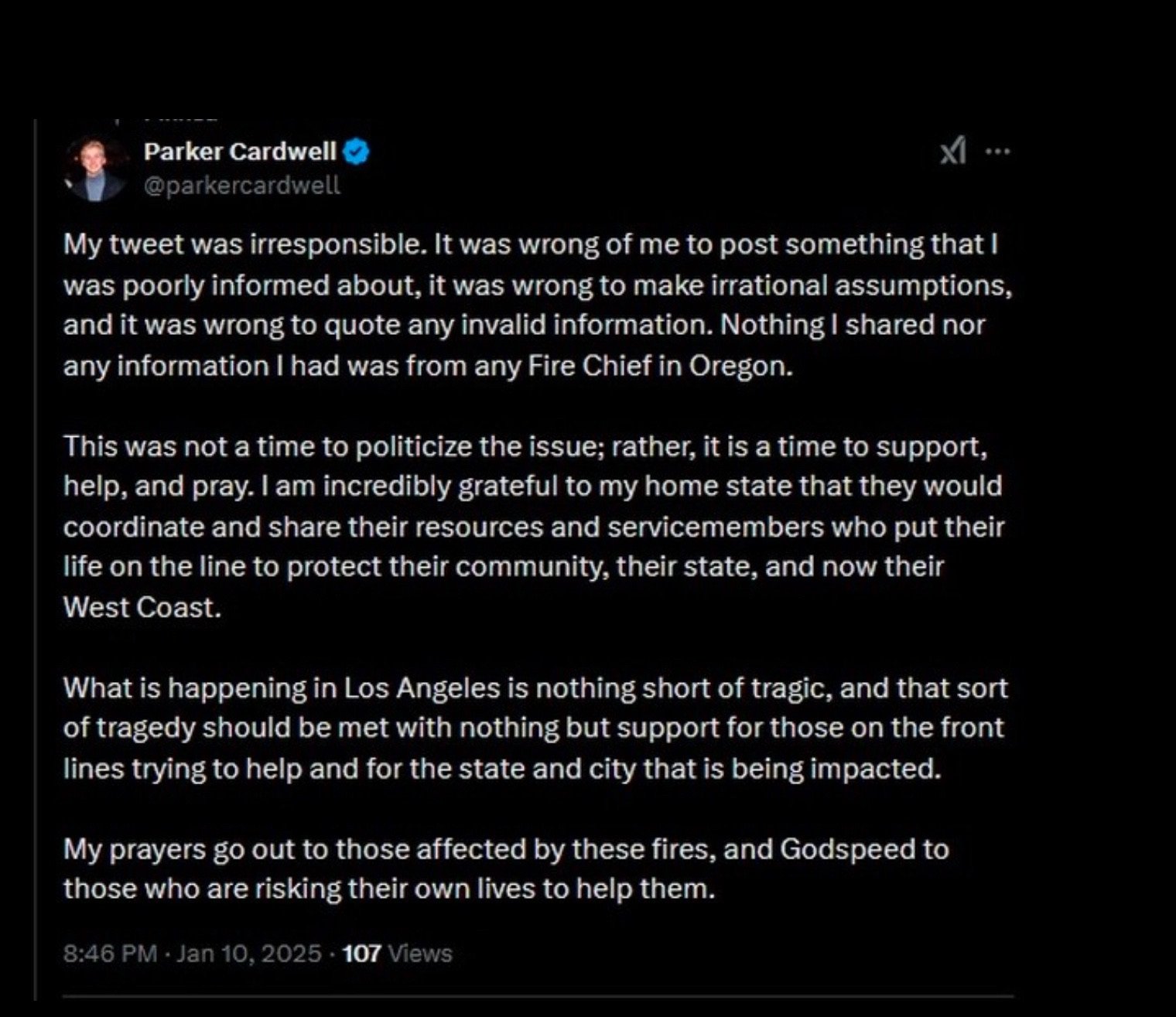Click the 'My tweet was irresponsible' opening line
This screenshot has width=1176, height=1017.
[x=244, y=244]
